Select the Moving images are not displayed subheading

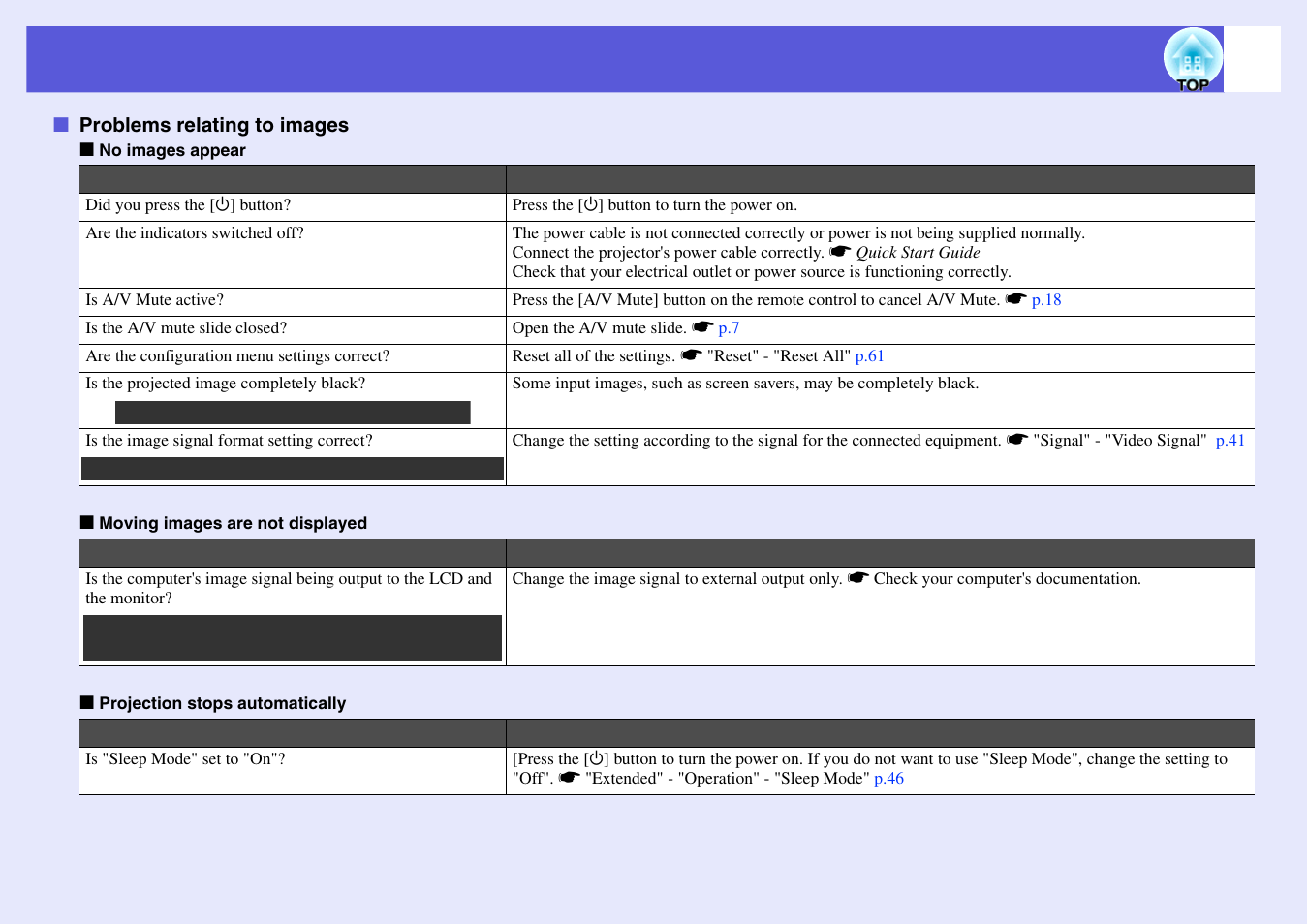pyautogui.click(x=233, y=523)
